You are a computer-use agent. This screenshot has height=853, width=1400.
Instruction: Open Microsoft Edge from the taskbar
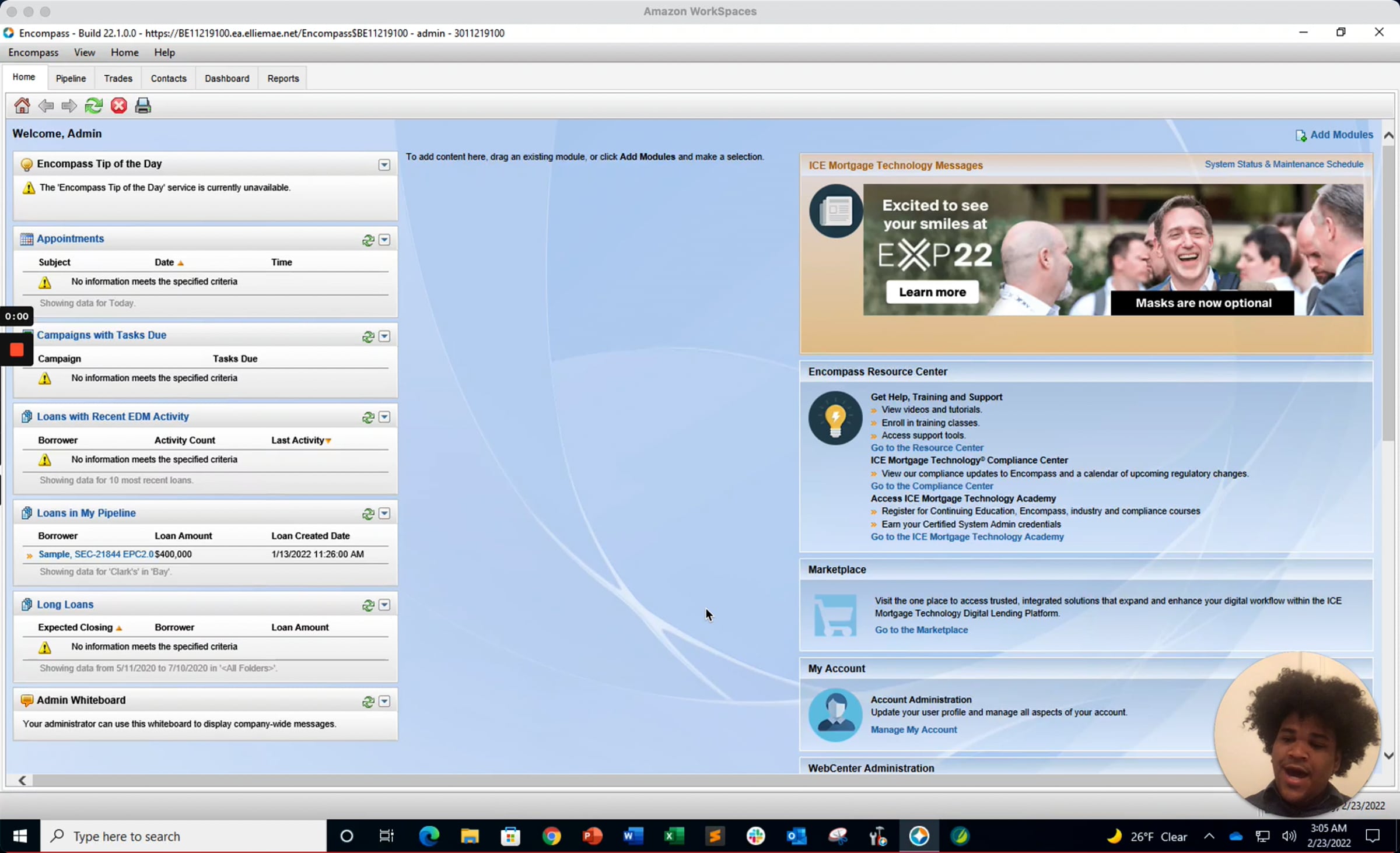(429, 837)
